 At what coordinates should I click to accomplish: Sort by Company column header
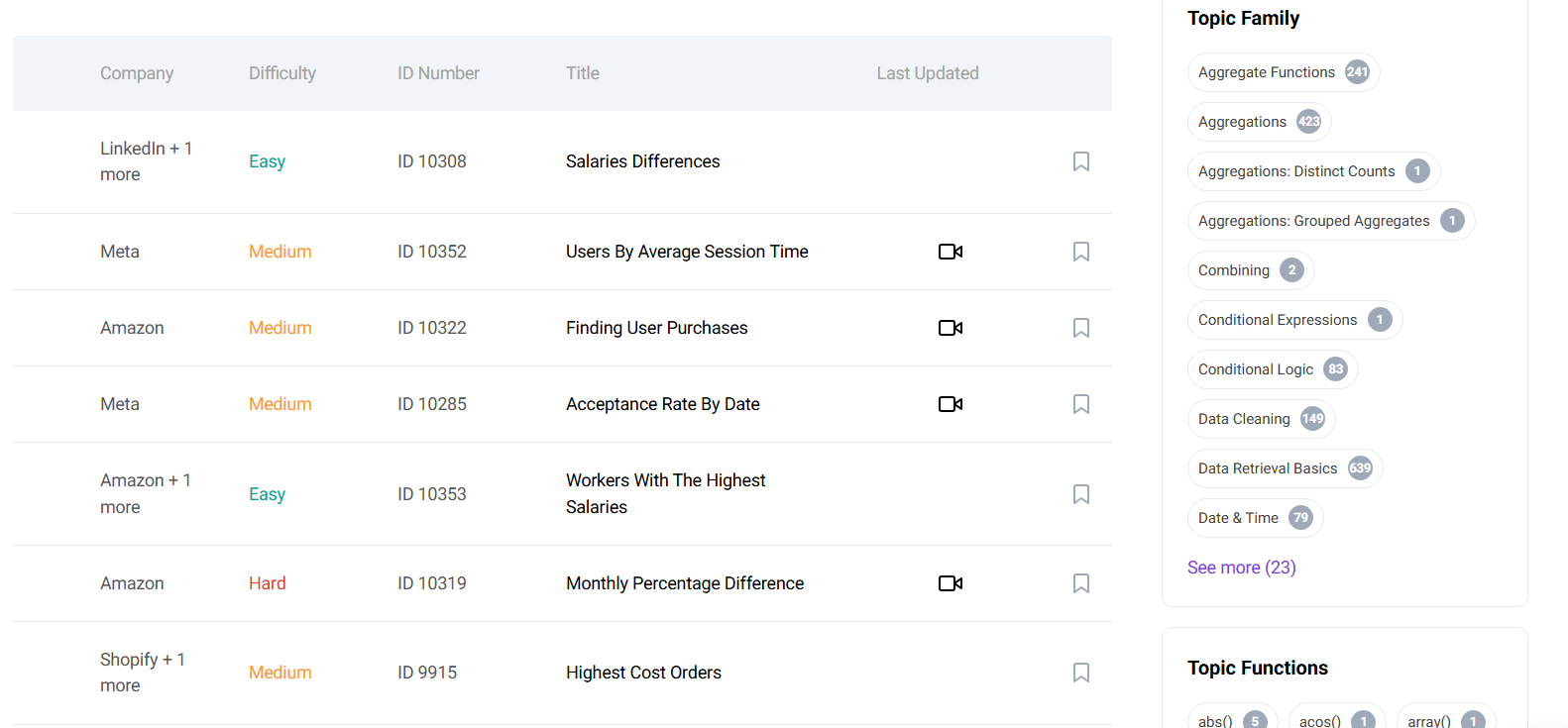137,73
